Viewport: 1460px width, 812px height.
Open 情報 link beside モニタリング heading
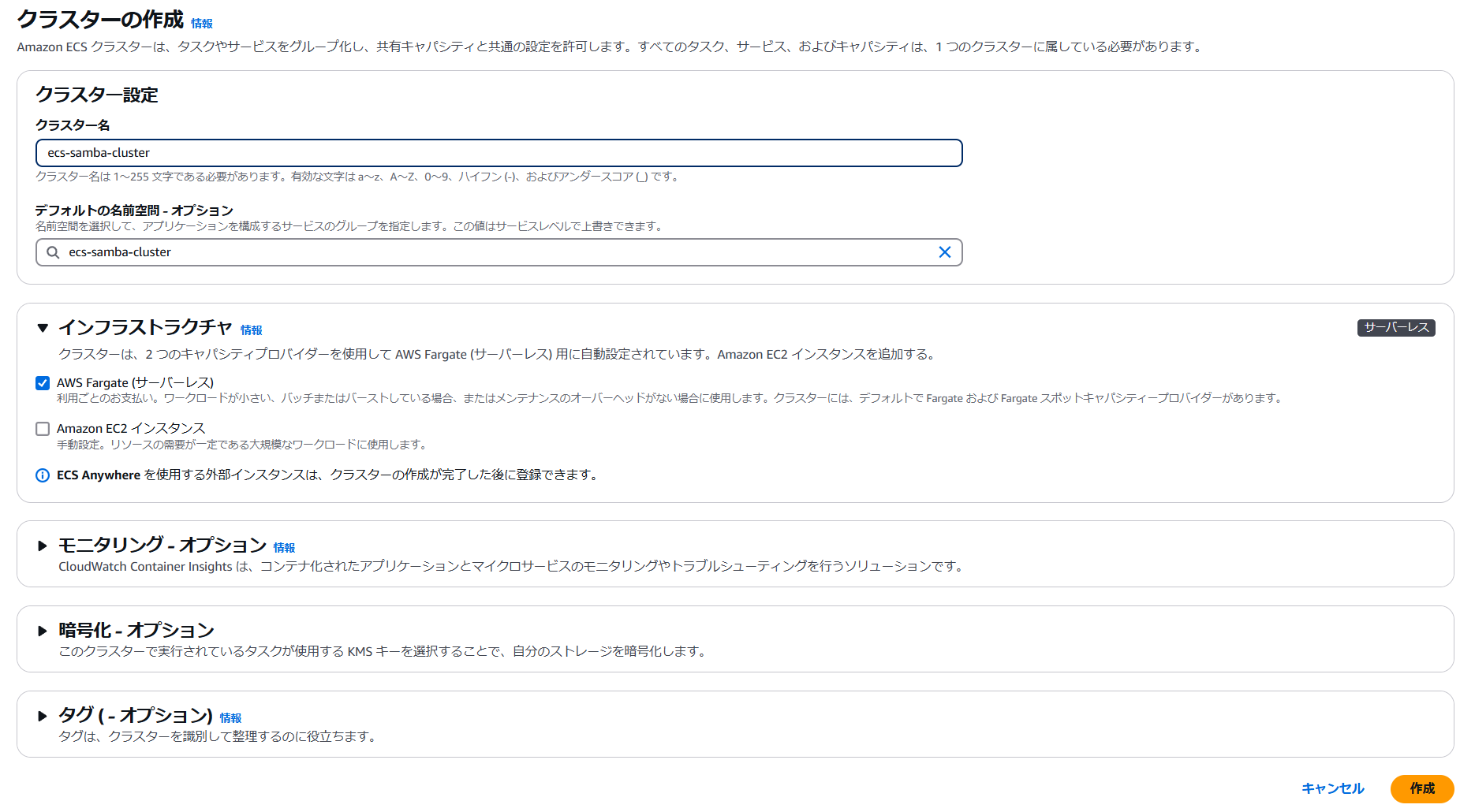[285, 548]
